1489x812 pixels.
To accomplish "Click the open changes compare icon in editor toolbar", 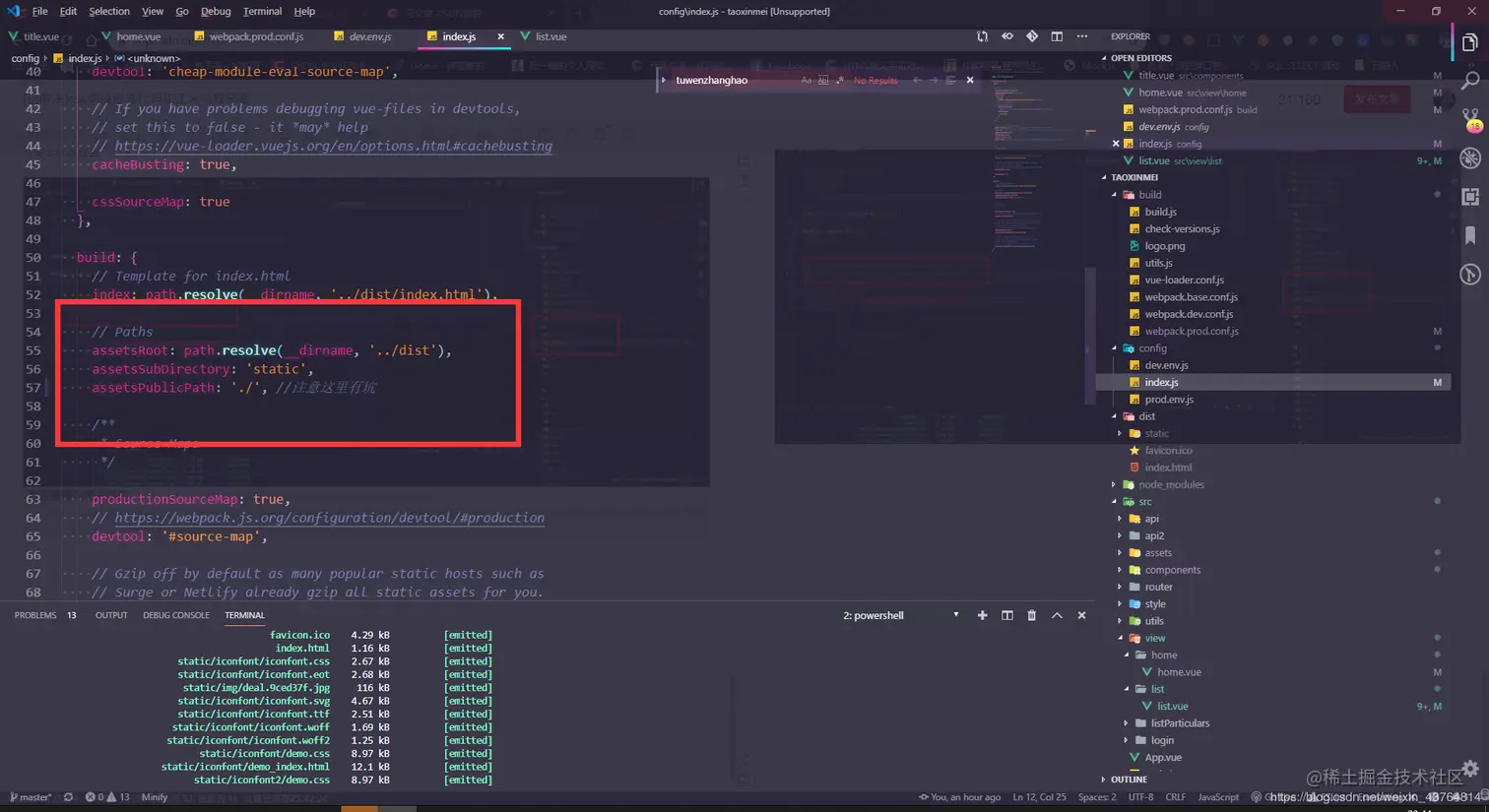I will pos(982,36).
